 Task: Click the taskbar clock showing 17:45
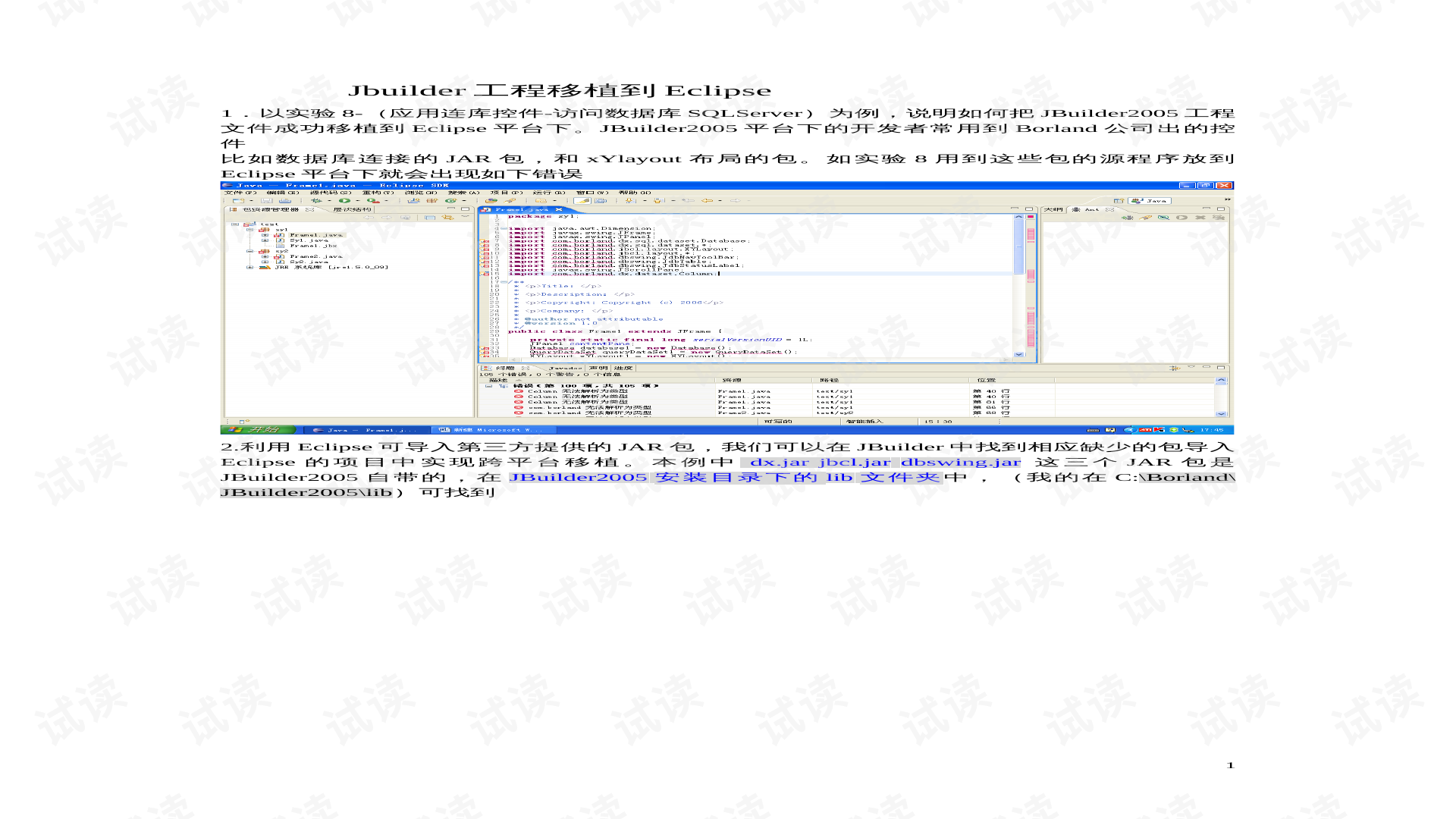point(1212,430)
